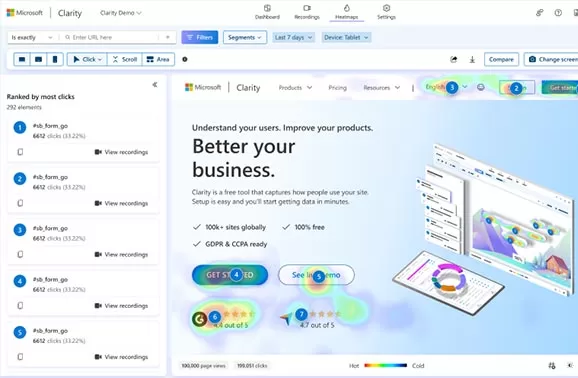Screen dimensions: 578x378
Task: Click the G2 rating logo
Action: (199, 319)
